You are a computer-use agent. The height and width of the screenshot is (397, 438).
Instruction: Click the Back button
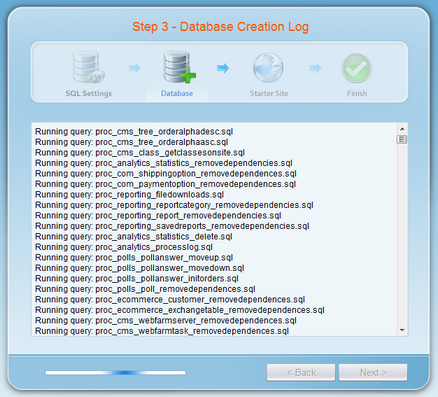tap(301, 372)
